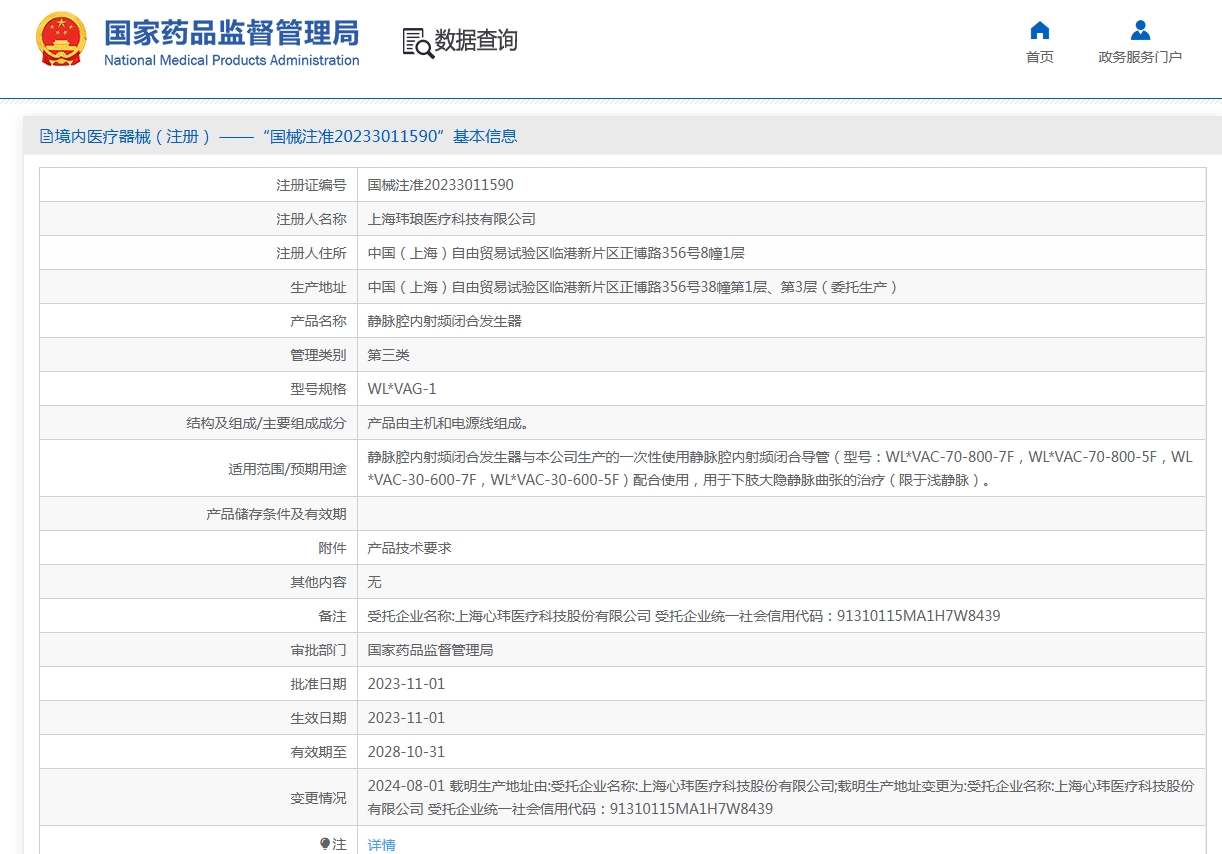Click the 结构及组成/主要组成成分 label

click(266, 423)
